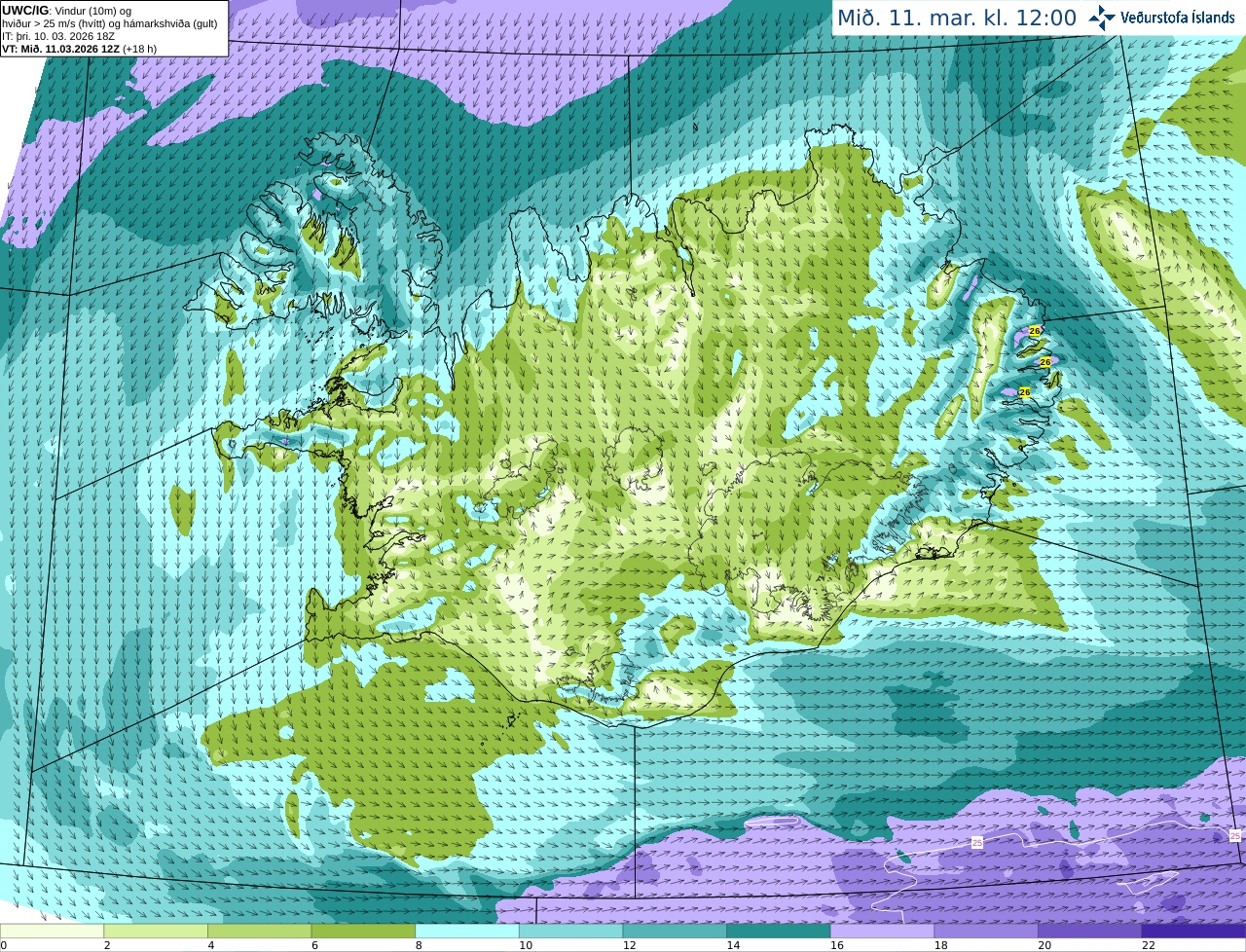Pick the legend swatch between 2 and 4
The image size is (1246, 952).
pyautogui.click(x=156, y=932)
